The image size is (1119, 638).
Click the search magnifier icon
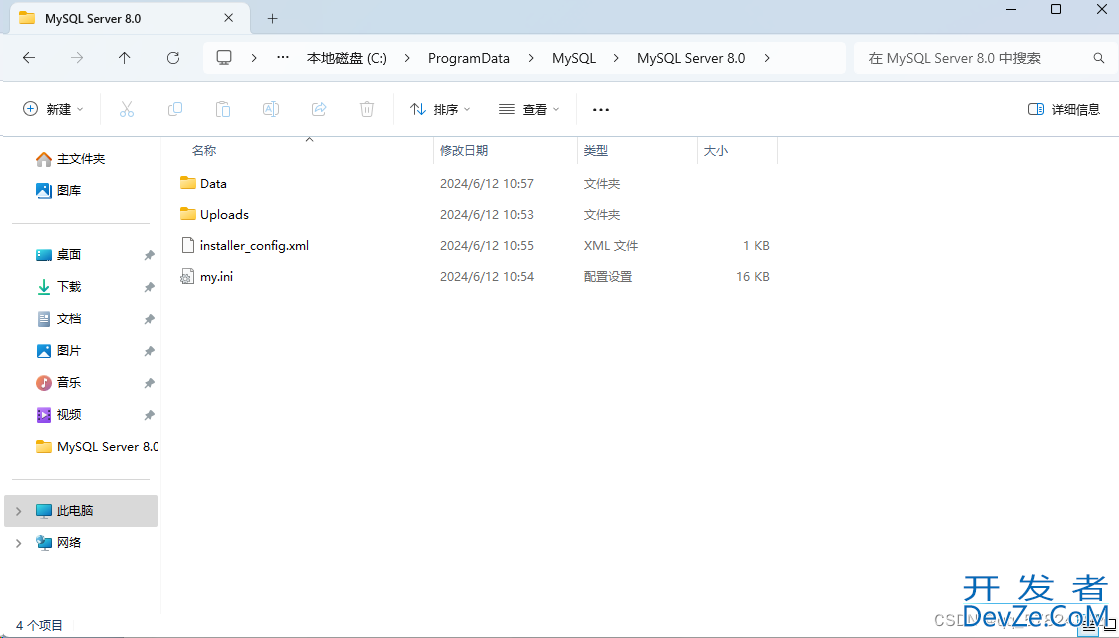[x=1099, y=58]
